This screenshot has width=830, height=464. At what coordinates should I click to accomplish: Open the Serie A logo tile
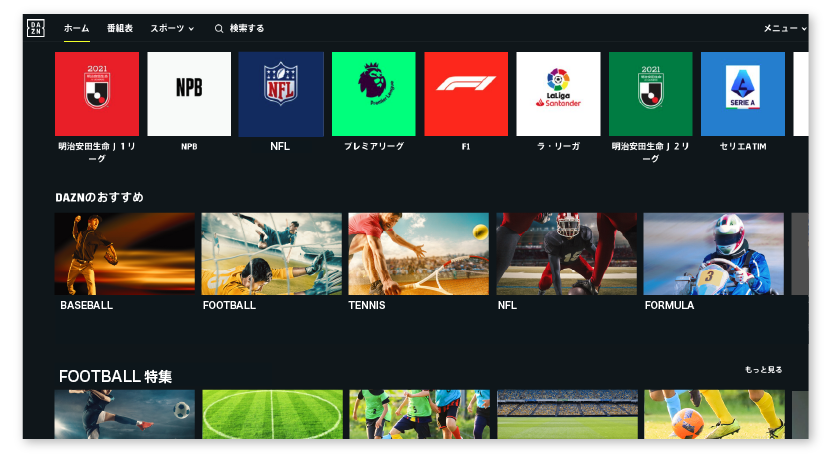tap(743, 94)
